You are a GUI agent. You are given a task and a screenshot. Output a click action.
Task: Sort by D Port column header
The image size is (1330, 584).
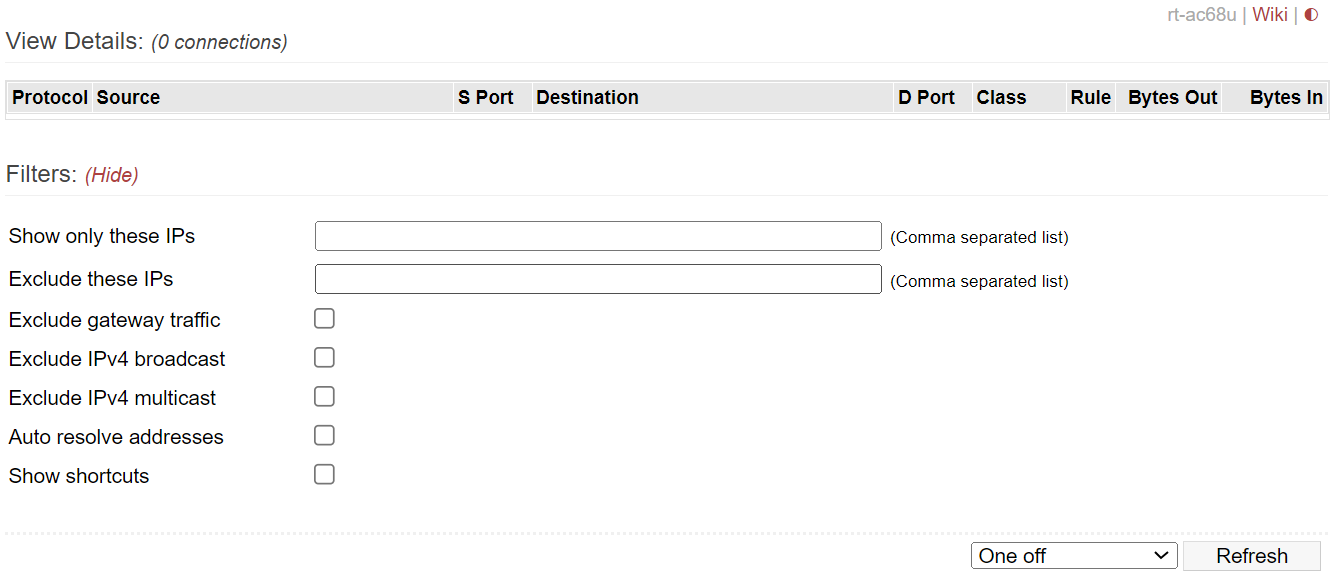tap(933, 97)
